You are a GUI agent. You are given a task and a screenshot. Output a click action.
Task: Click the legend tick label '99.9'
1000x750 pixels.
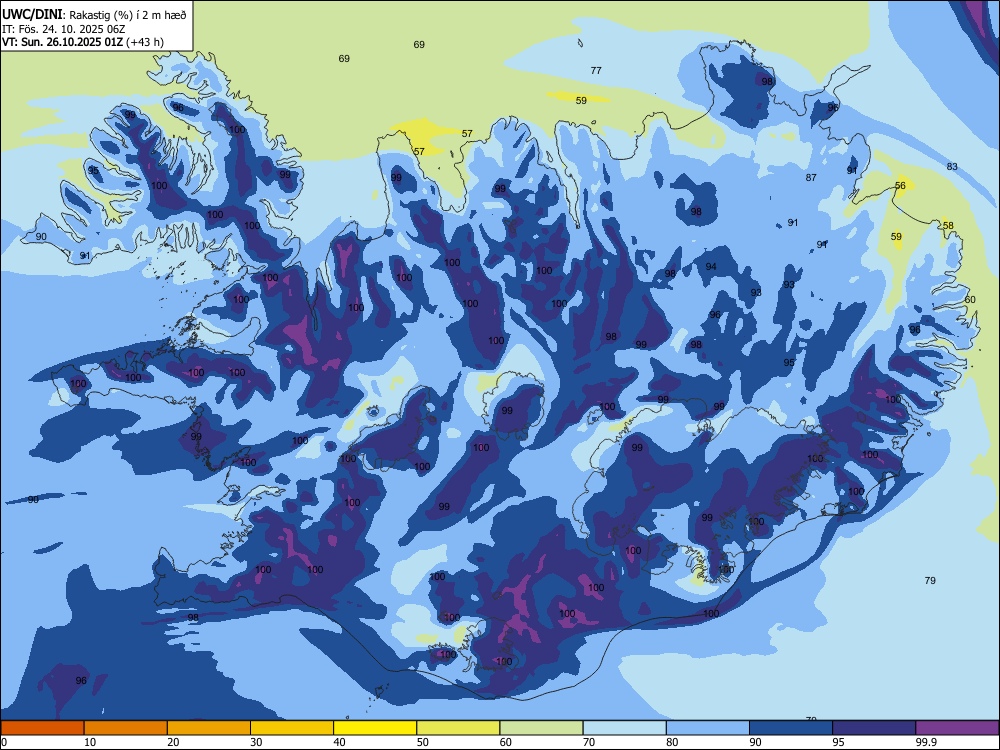(x=925, y=742)
